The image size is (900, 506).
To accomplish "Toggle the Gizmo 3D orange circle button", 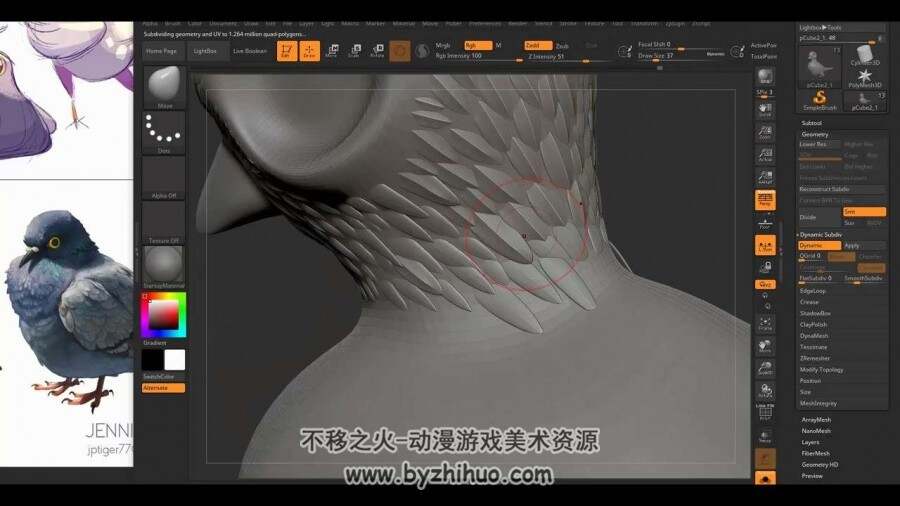I will [x=400, y=51].
